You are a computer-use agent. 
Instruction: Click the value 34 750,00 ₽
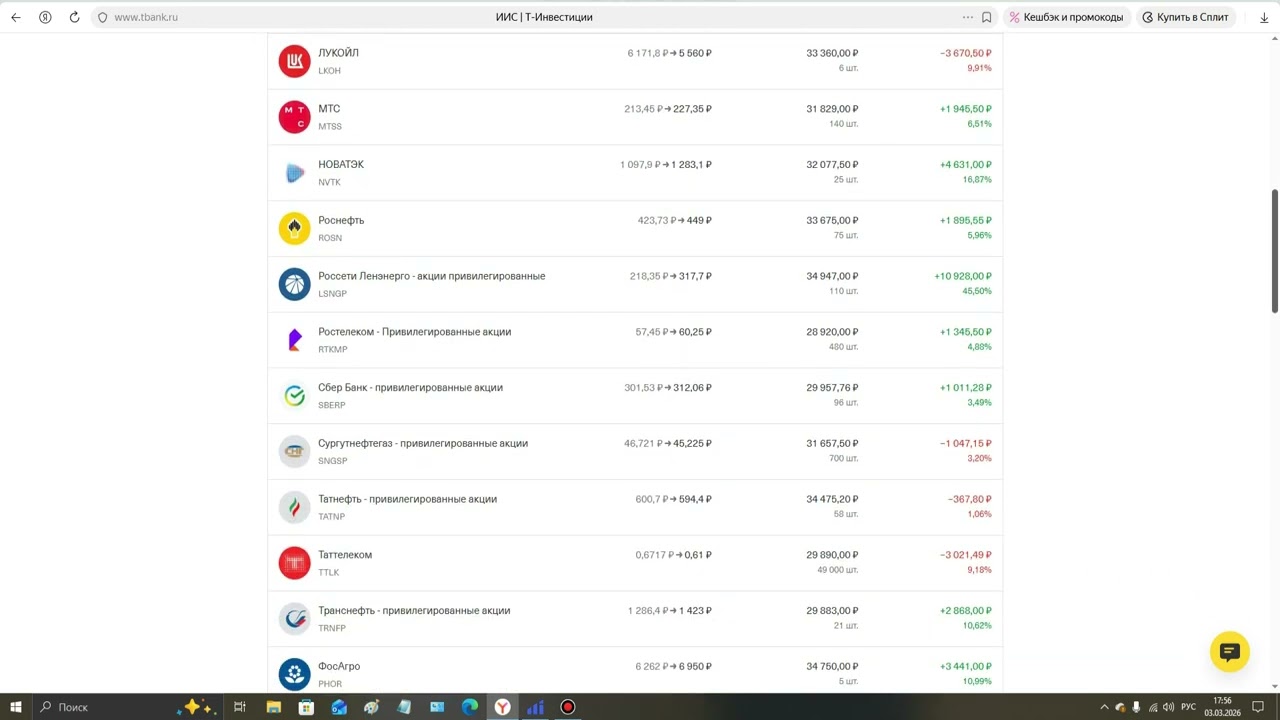(832, 667)
